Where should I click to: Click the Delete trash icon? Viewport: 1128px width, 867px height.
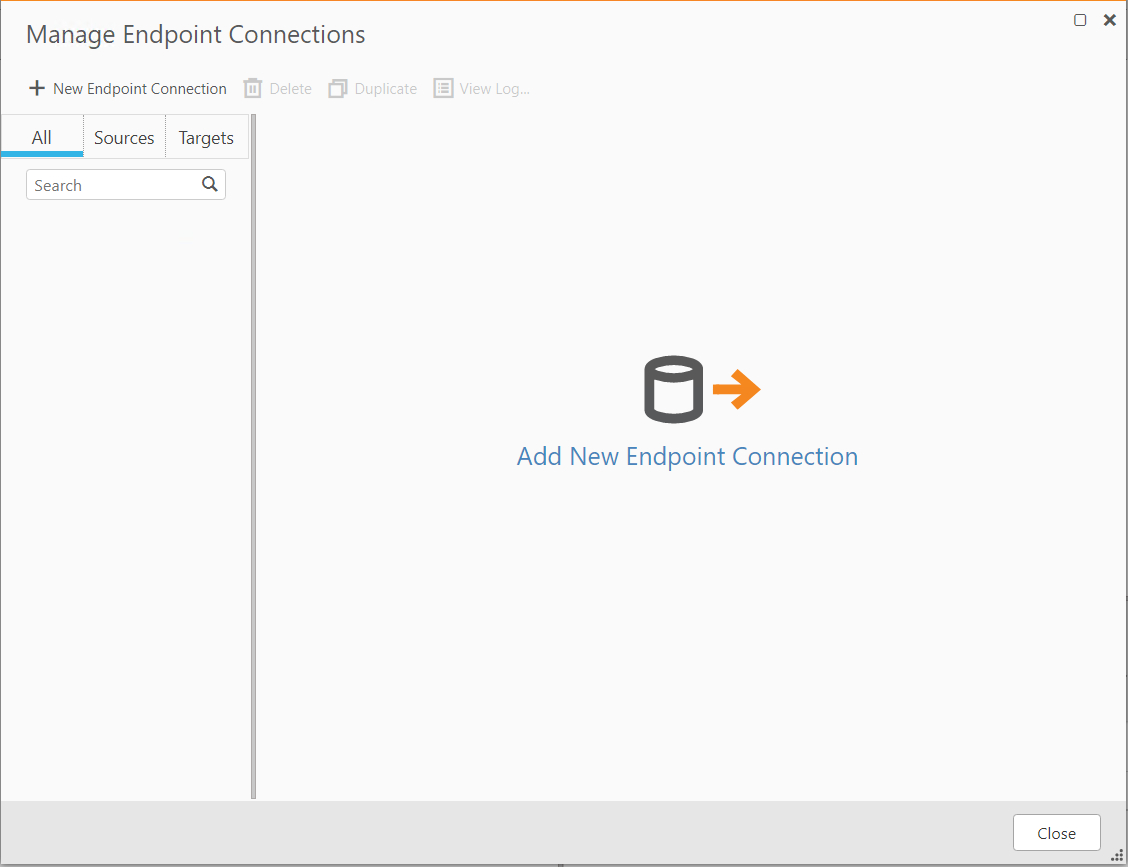250,88
